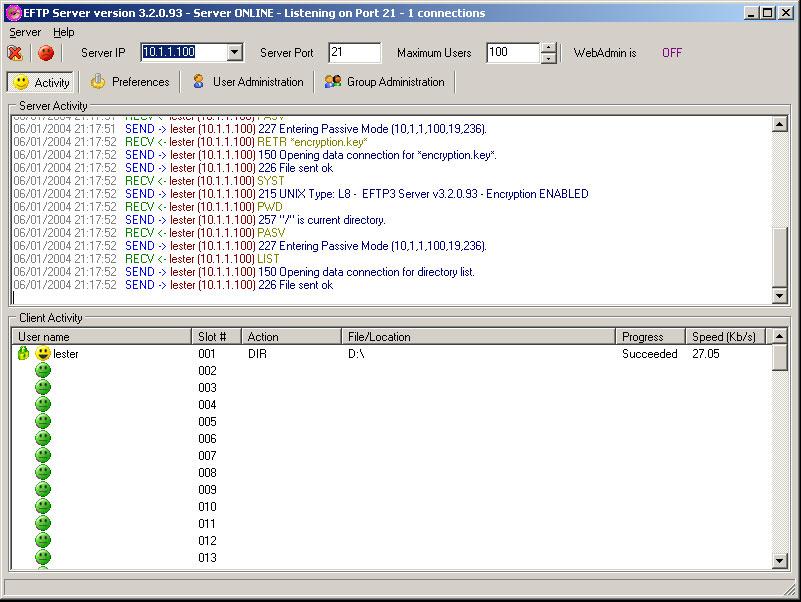This screenshot has height=602, width=801.
Task: Click the window resize grip in status bar
Action: pos(790,590)
